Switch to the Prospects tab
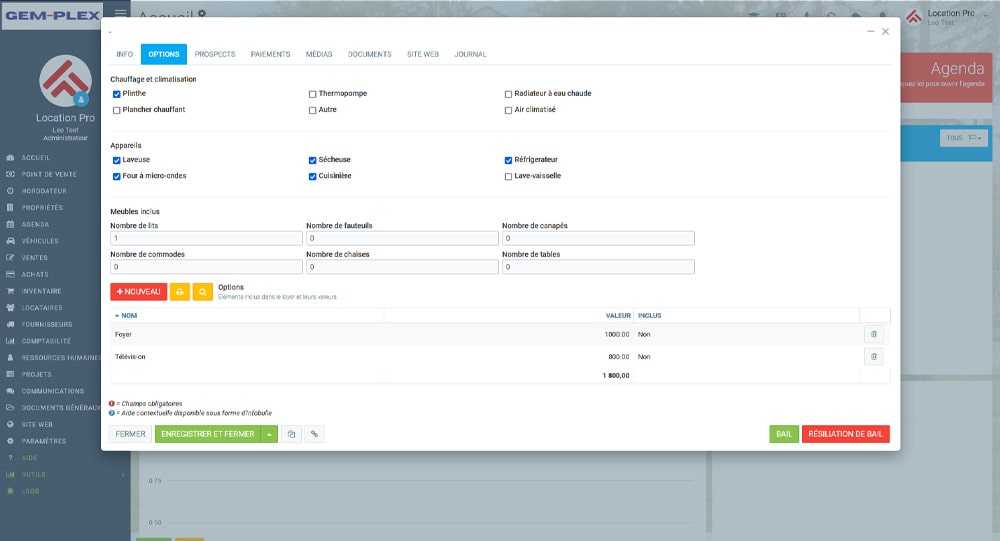This screenshot has height=541, width=1000. click(x=215, y=54)
